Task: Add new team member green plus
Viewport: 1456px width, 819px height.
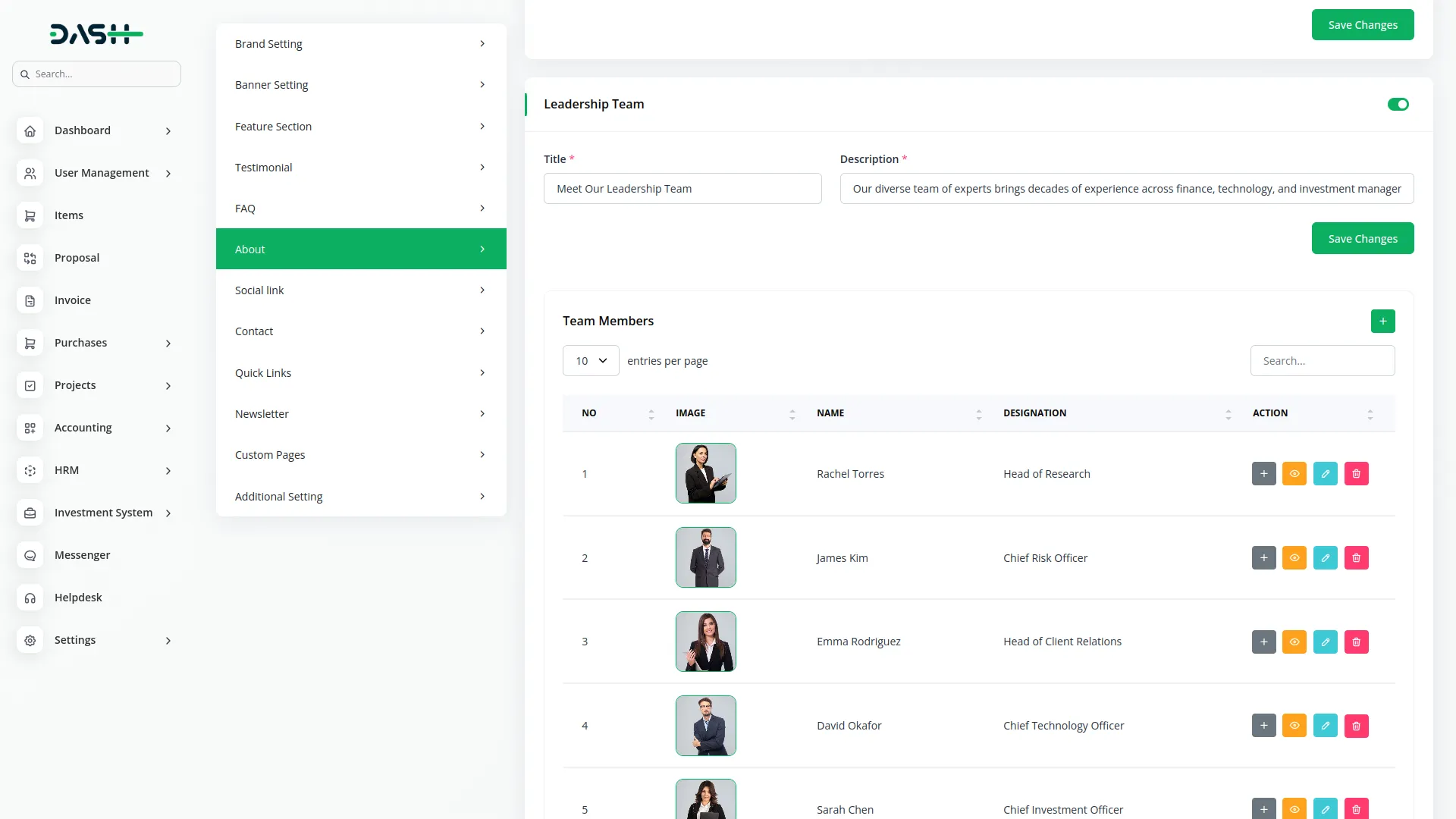Action: point(1382,321)
